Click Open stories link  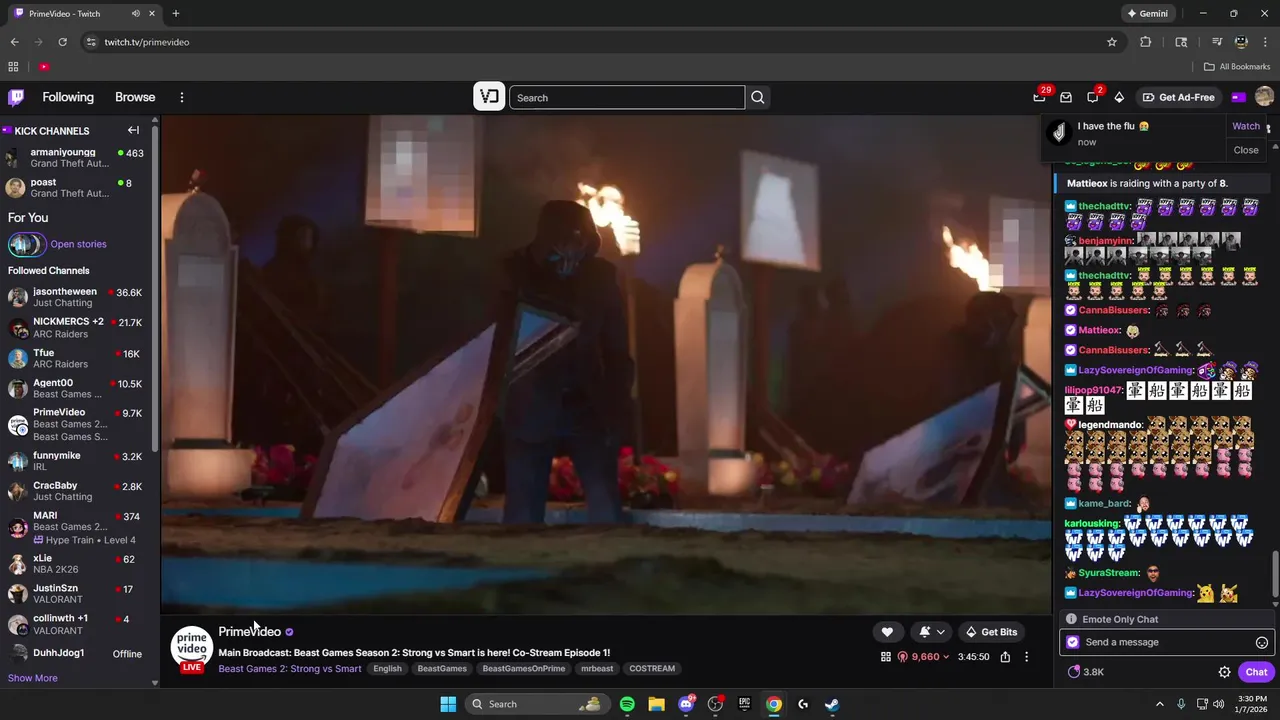click(78, 244)
